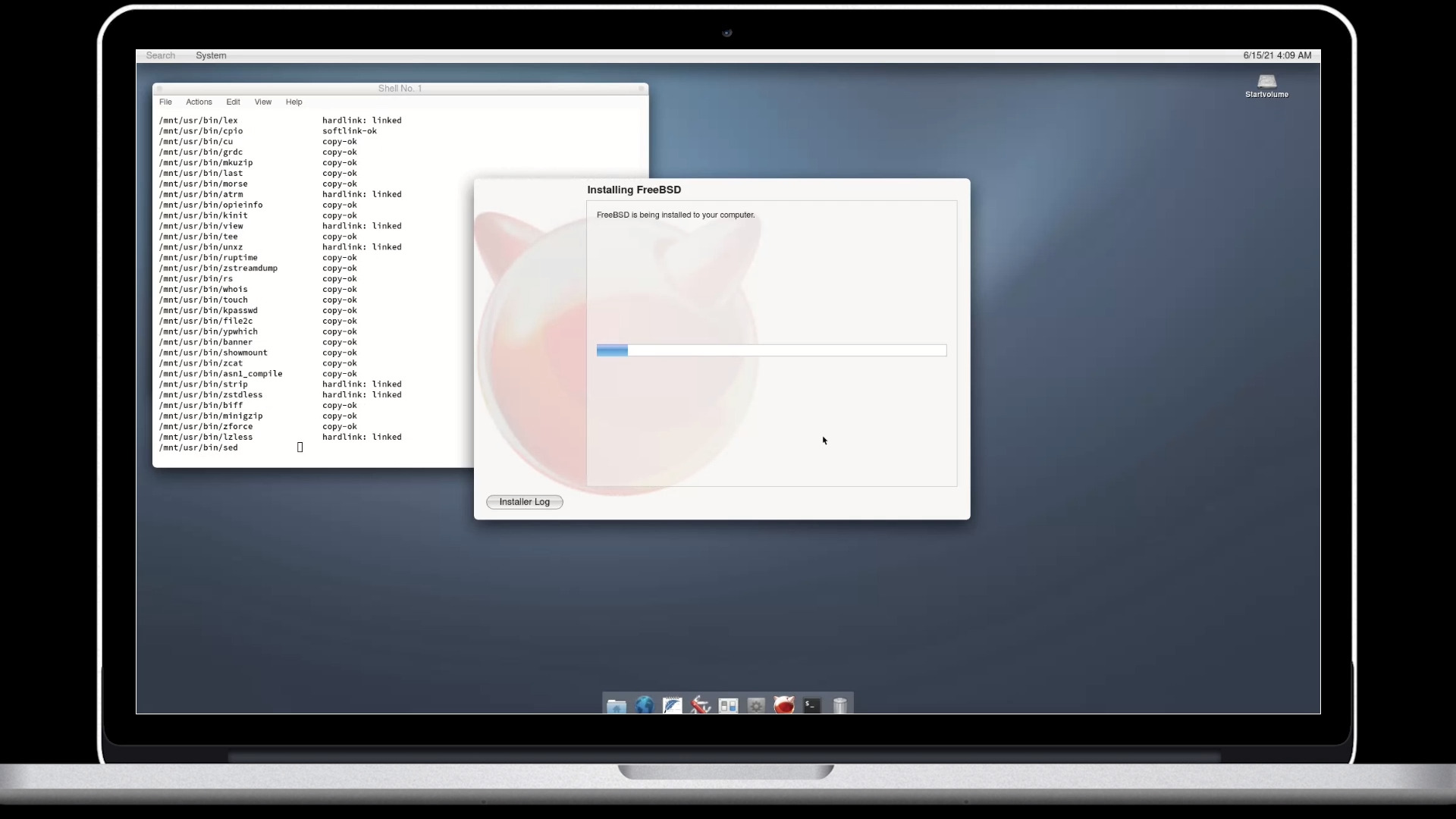The height and width of the screenshot is (819, 1456).
Task: Click the settings gear icon in the dock
Action: click(756, 704)
